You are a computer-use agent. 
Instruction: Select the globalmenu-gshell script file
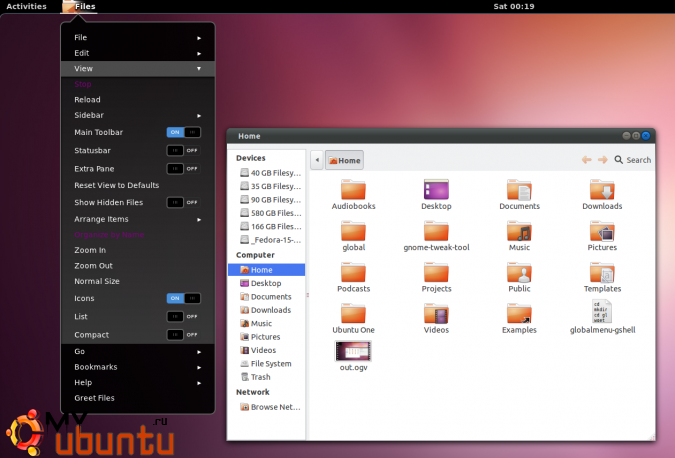coord(602,311)
